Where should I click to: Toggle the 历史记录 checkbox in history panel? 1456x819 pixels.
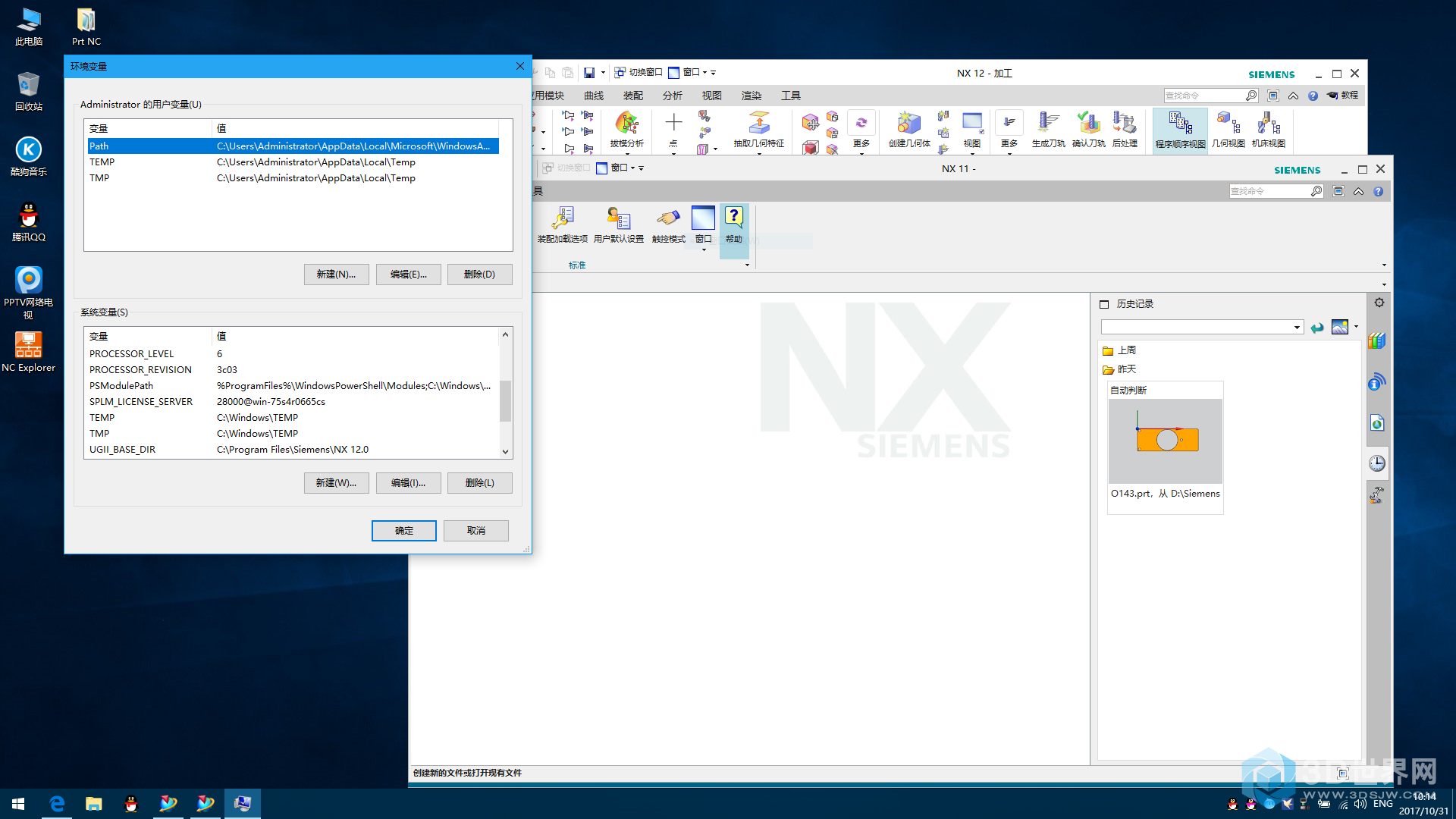click(x=1104, y=304)
